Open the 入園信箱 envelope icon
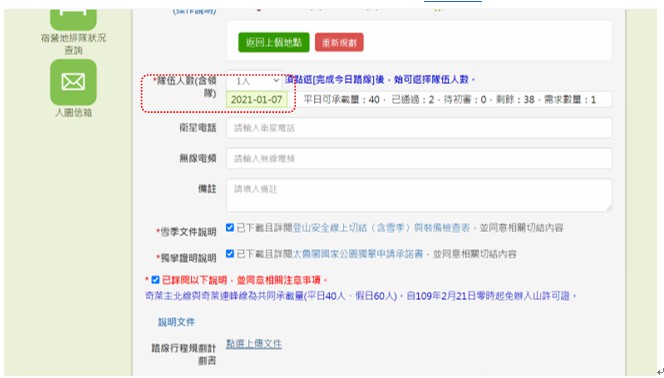The height and width of the screenshot is (378, 664). [x=73, y=82]
